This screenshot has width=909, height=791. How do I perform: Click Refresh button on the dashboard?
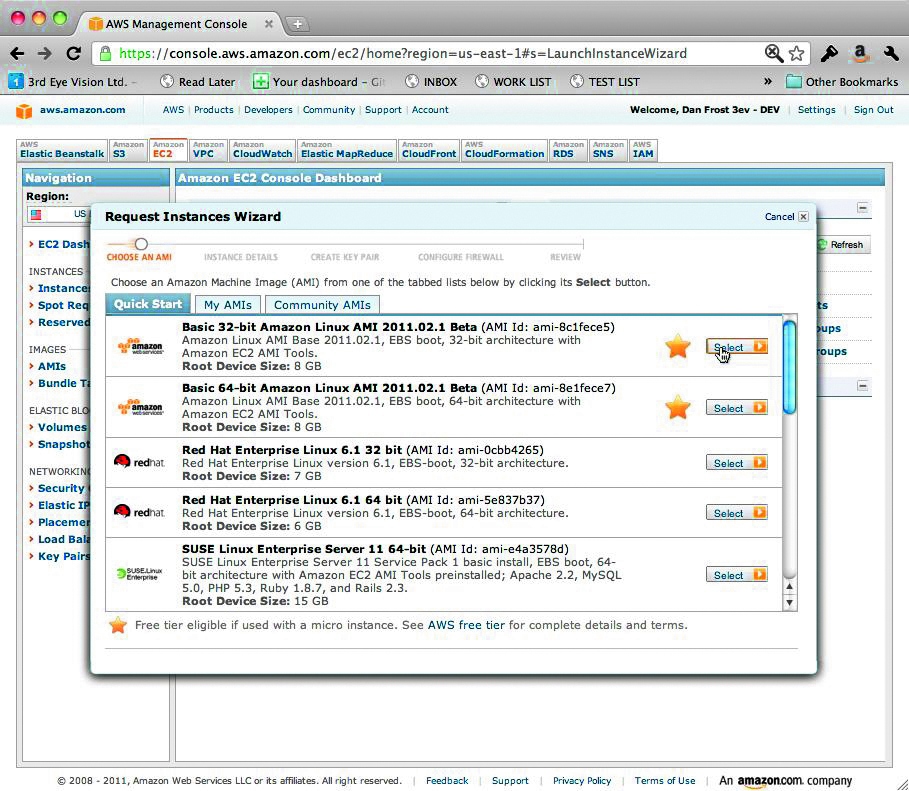[x=843, y=245]
